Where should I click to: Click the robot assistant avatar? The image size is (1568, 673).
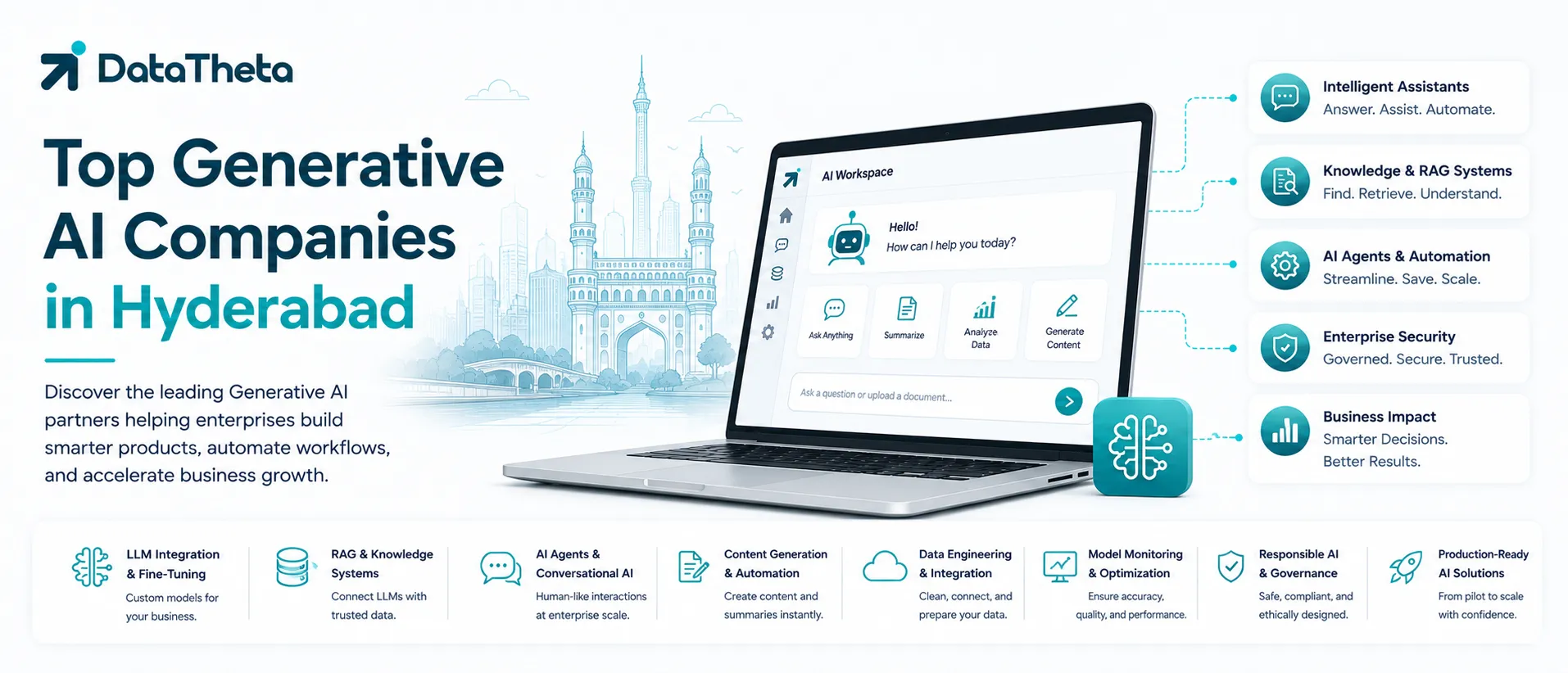click(848, 238)
